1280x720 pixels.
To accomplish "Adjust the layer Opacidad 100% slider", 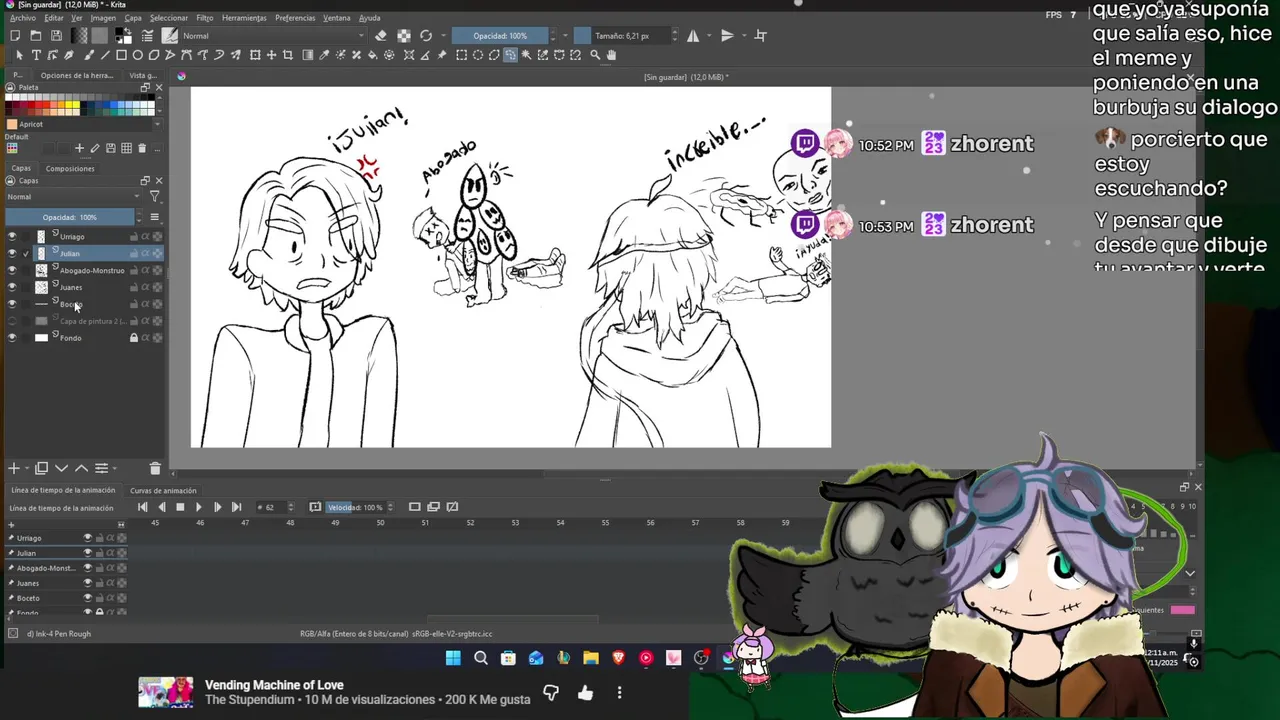I will (x=70, y=217).
